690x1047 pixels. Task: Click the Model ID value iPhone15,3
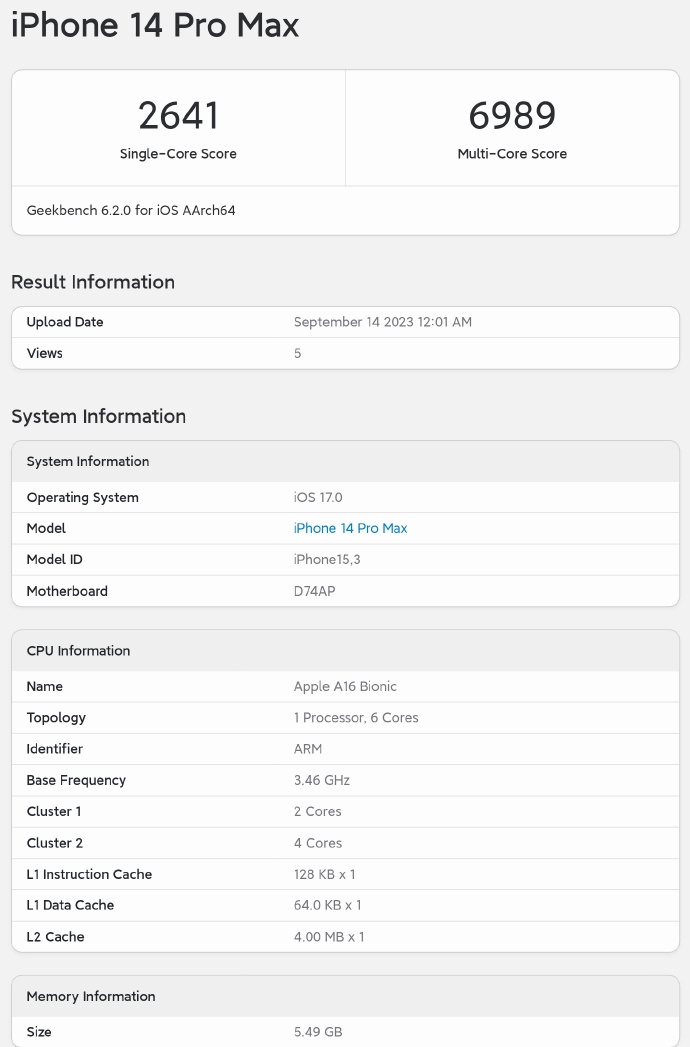click(327, 559)
